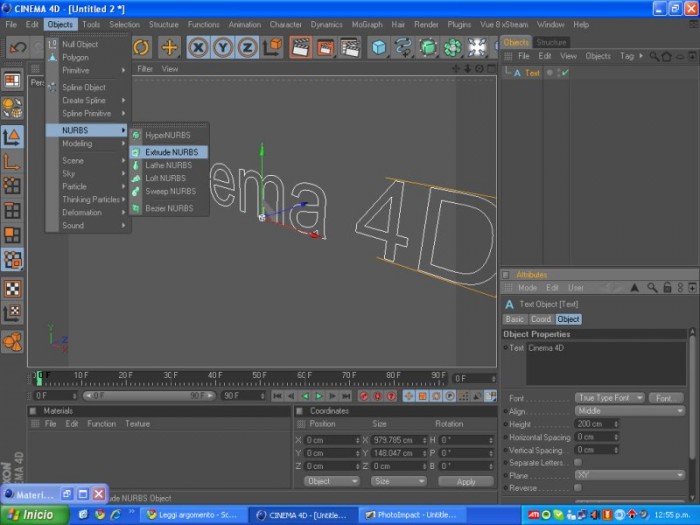Switch to Coord tab in Attributes
This screenshot has height=525, width=700.
tap(541, 319)
